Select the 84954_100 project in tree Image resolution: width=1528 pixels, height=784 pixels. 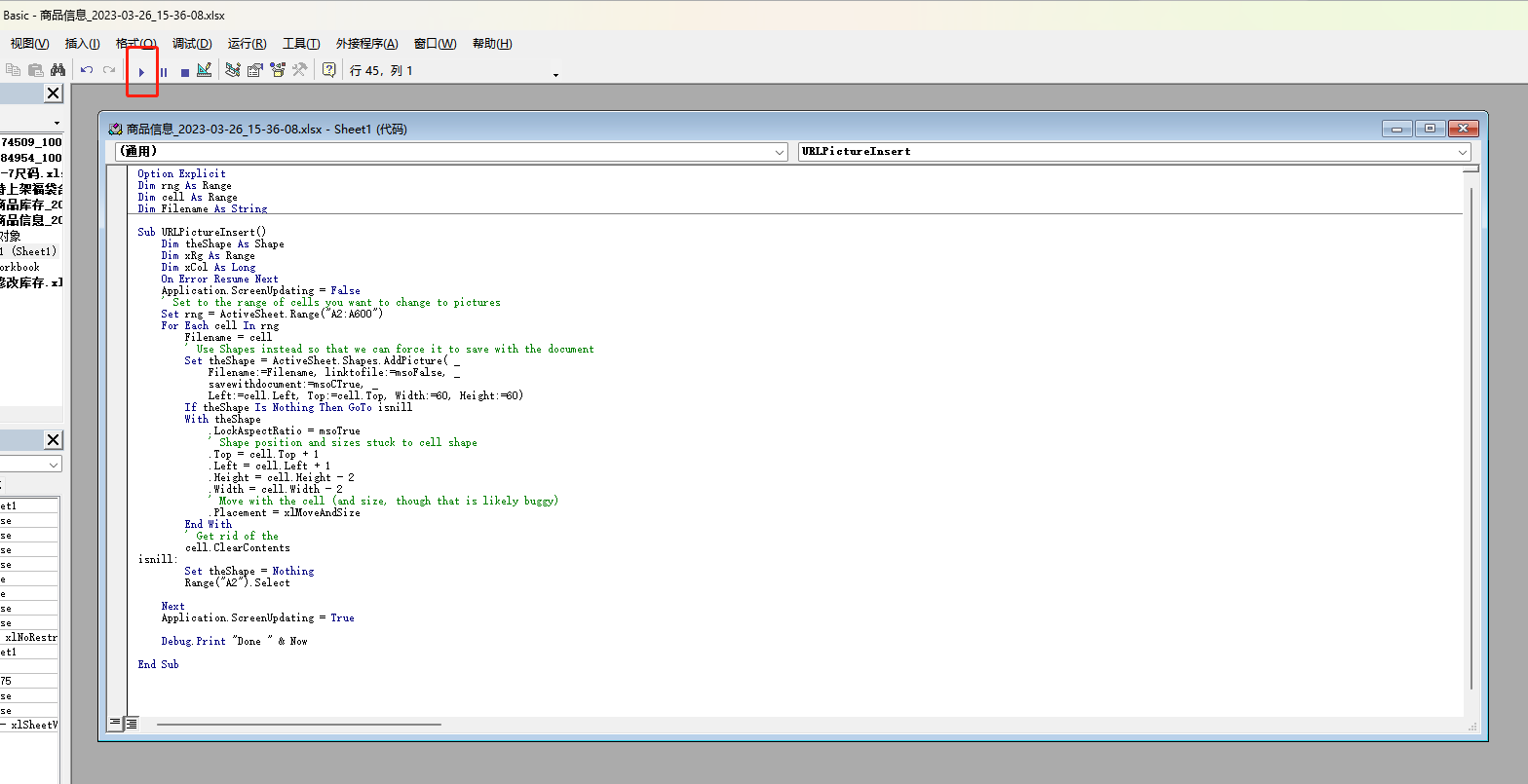(31, 158)
